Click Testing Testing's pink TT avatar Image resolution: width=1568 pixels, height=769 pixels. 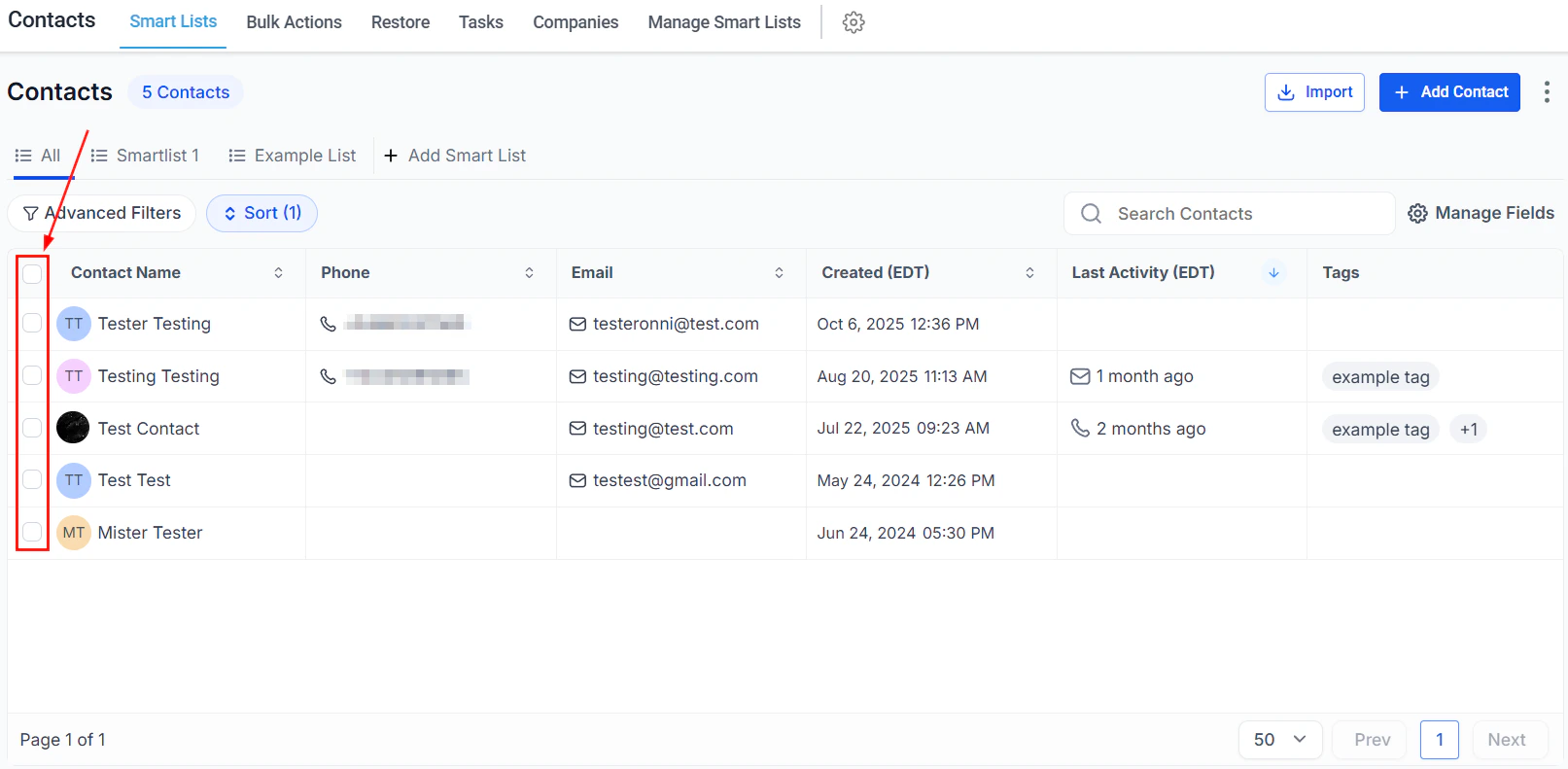(74, 376)
